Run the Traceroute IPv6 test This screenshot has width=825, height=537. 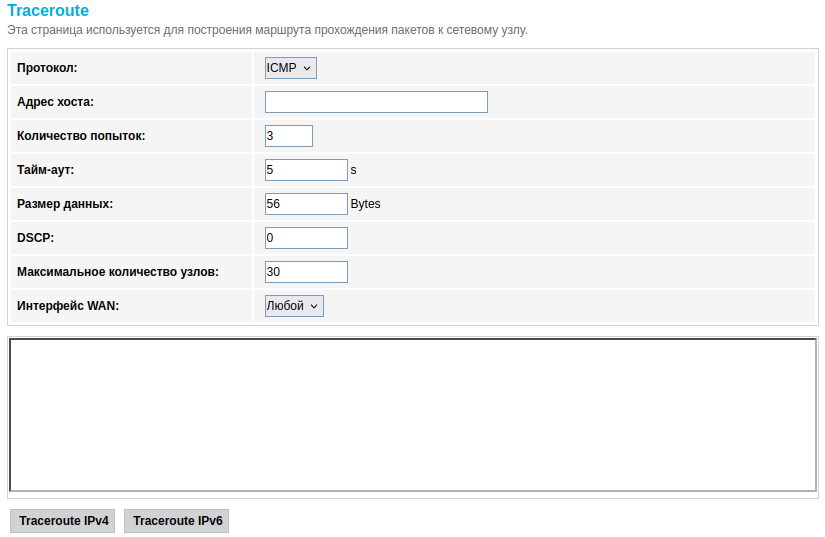click(177, 521)
